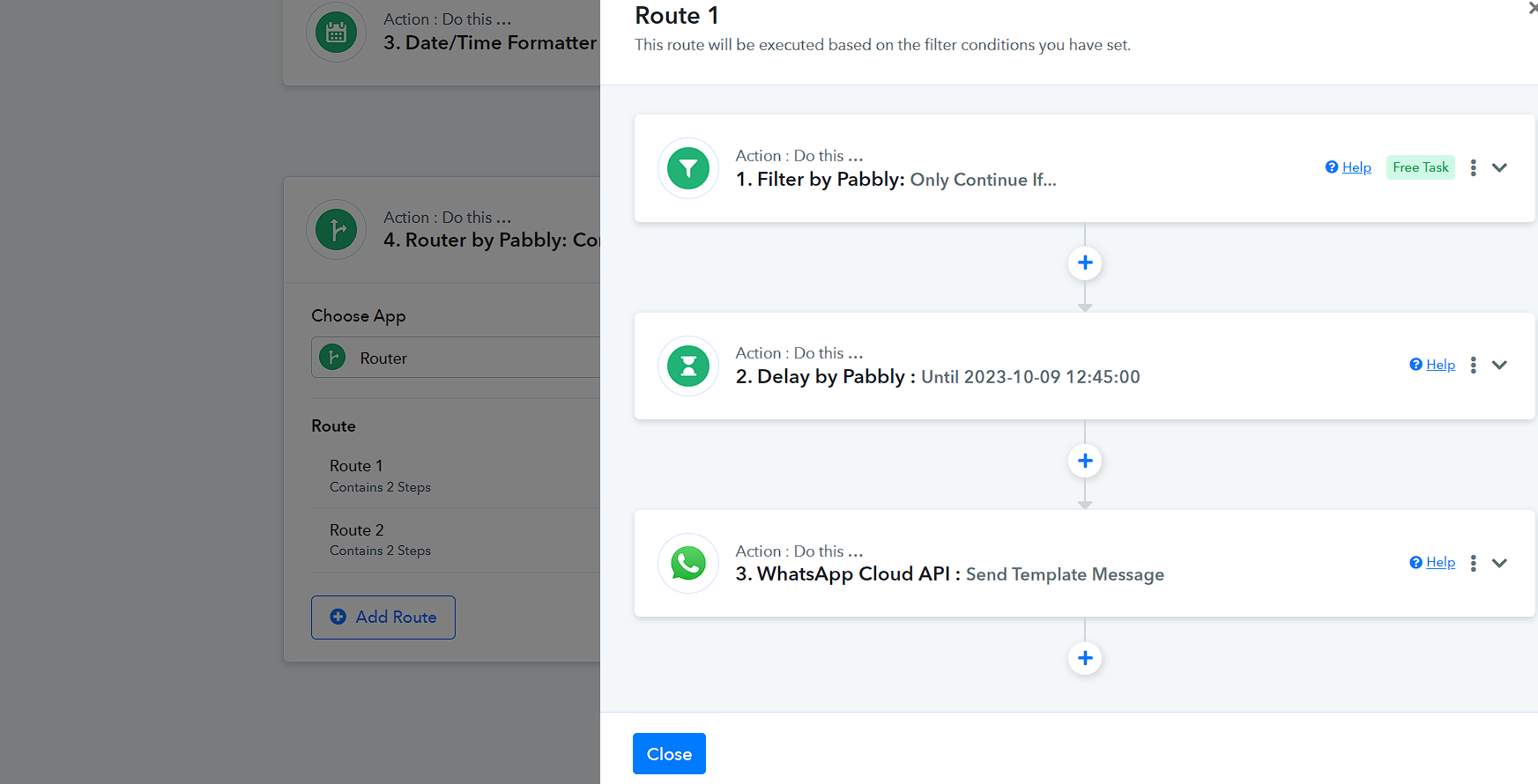Click the Filter by Pabbly funnel icon
The width and height of the screenshot is (1538, 784).
coord(688,168)
